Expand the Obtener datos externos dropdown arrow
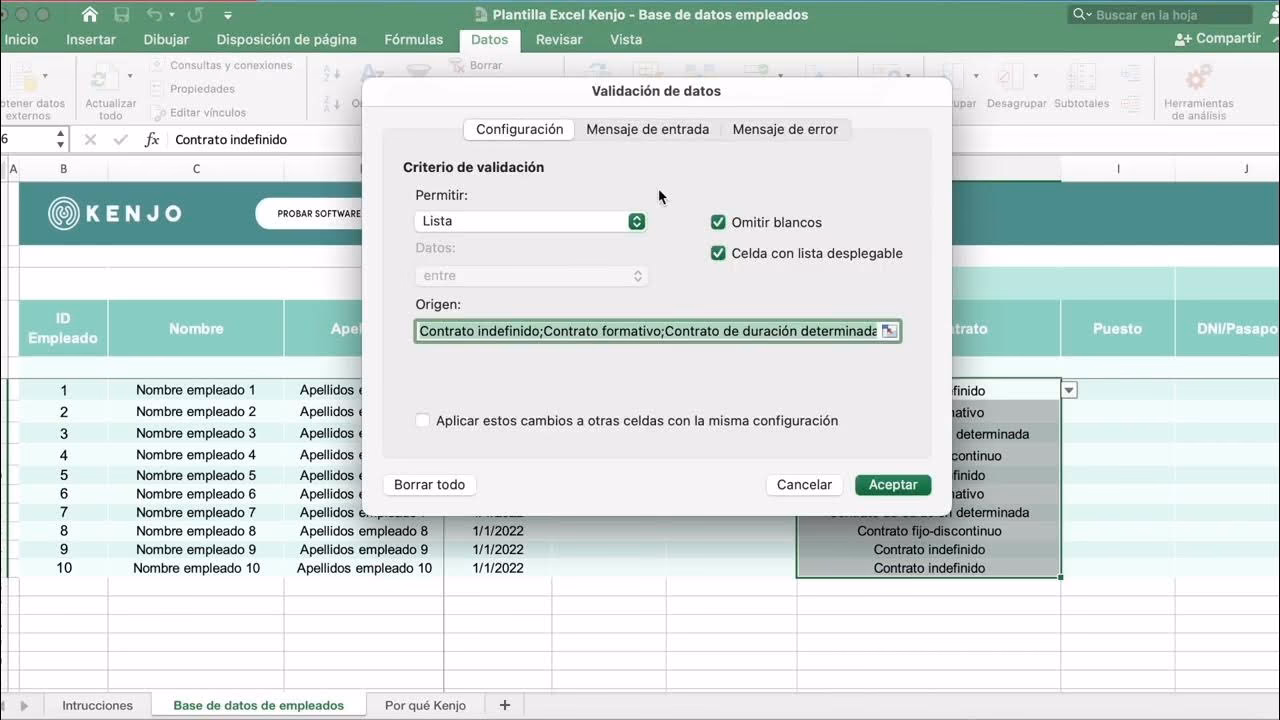The width and height of the screenshot is (1280, 720). (x=45, y=76)
